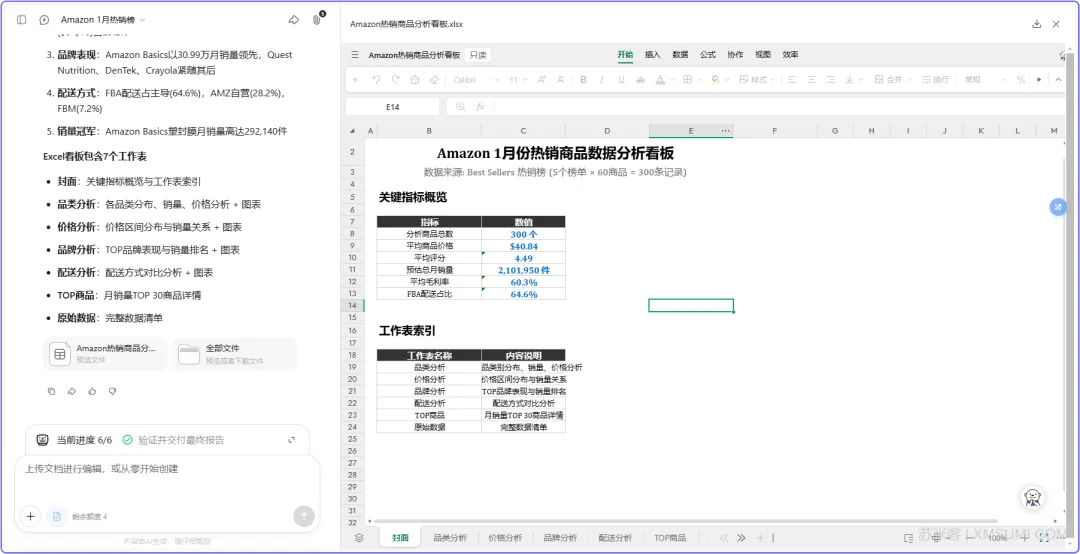Click the 只读 read-only badge
The image size is (1080, 554).
[478, 55]
